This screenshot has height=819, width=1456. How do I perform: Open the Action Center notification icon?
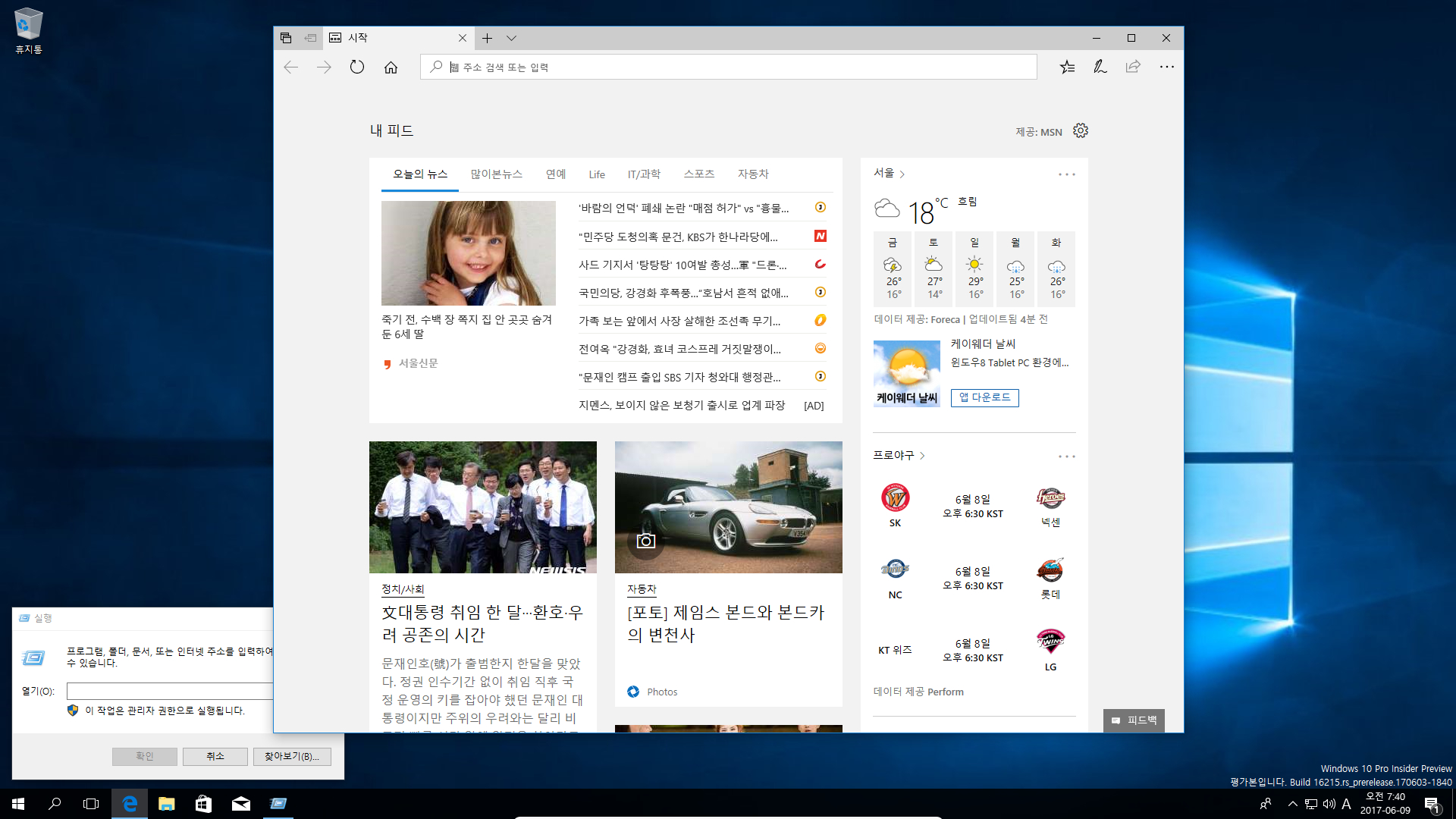[1432, 805]
